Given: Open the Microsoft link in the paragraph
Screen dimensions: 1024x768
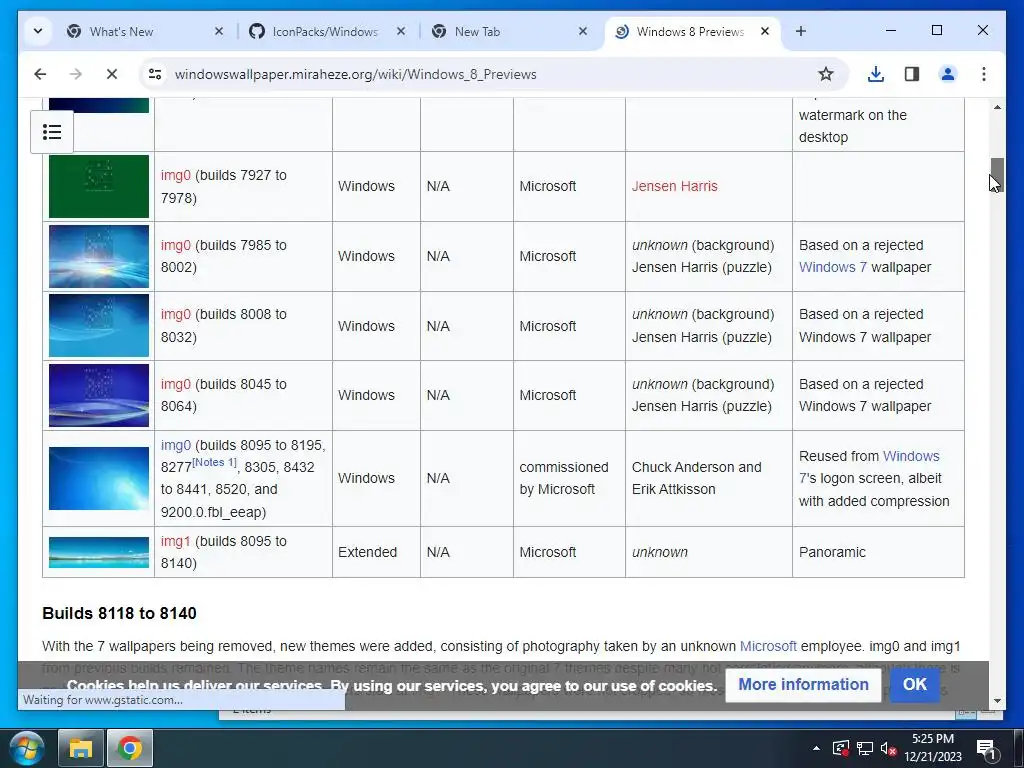Looking at the screenshot, I should click(x=768, y=646).
